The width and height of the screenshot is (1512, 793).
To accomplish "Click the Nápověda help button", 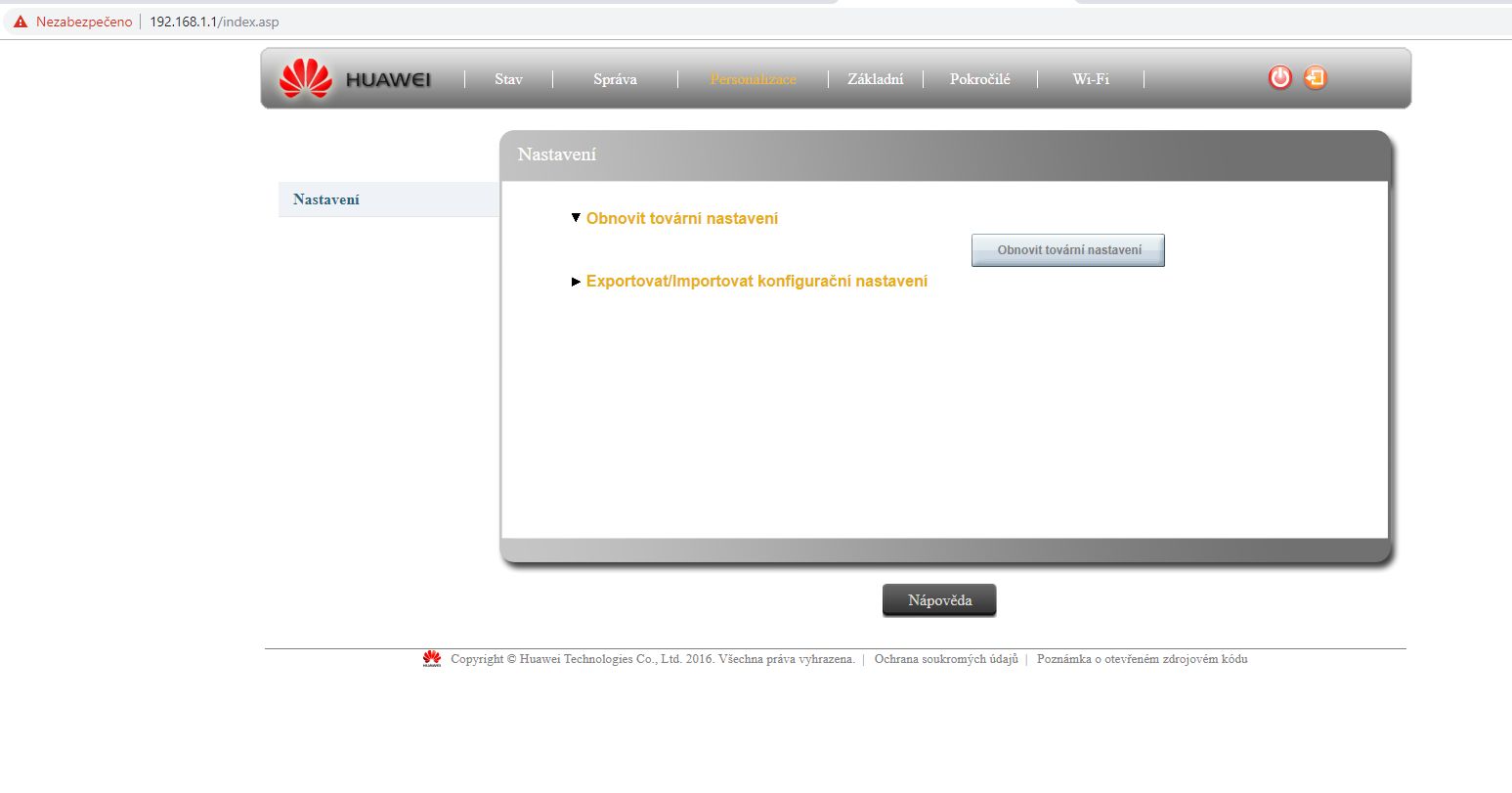I will coord(939,600).
